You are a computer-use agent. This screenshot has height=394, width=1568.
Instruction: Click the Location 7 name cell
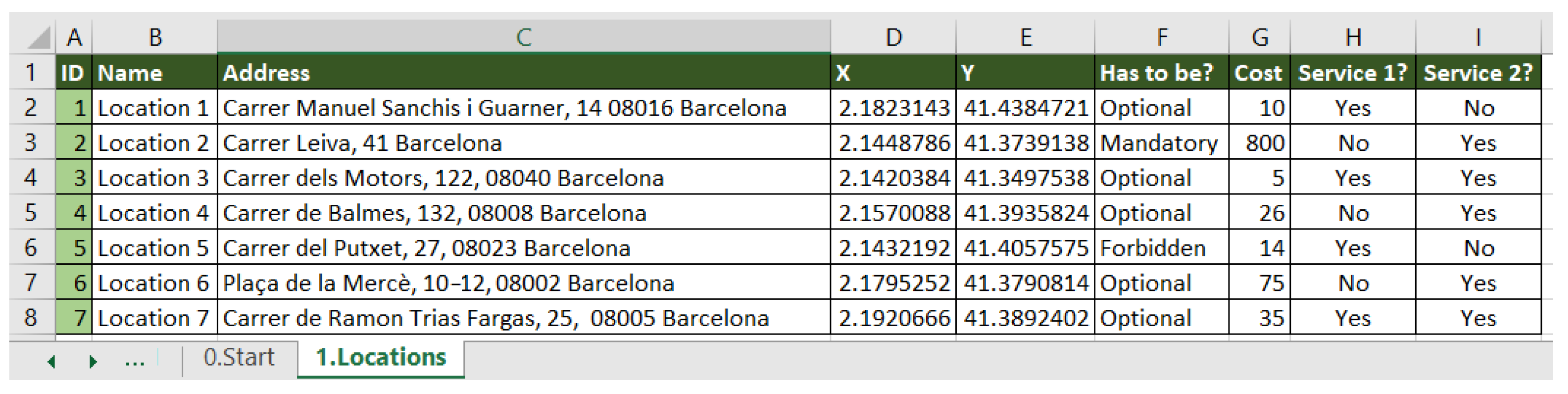coord(155,318)
